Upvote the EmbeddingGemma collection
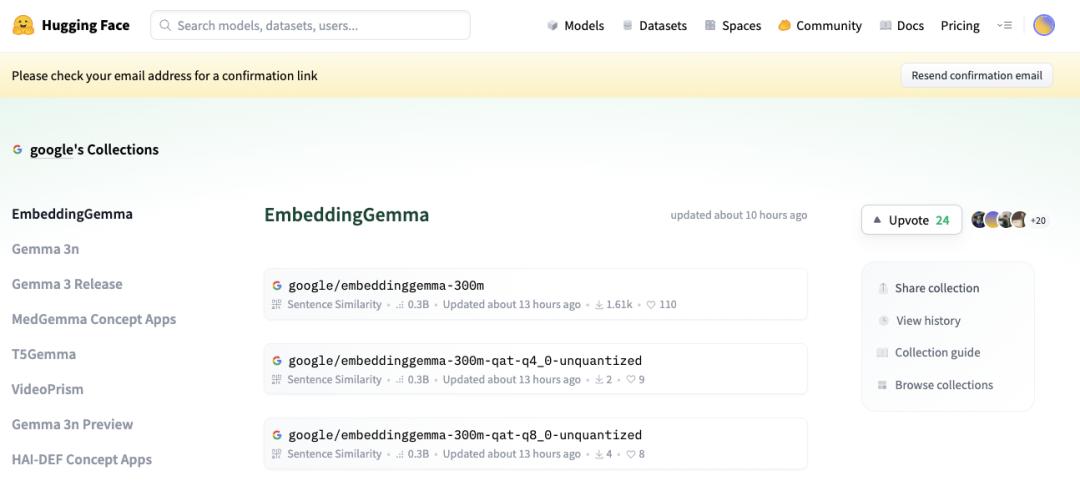The image size is (1080, 486). pyautogui.click(x=911, y=220)
